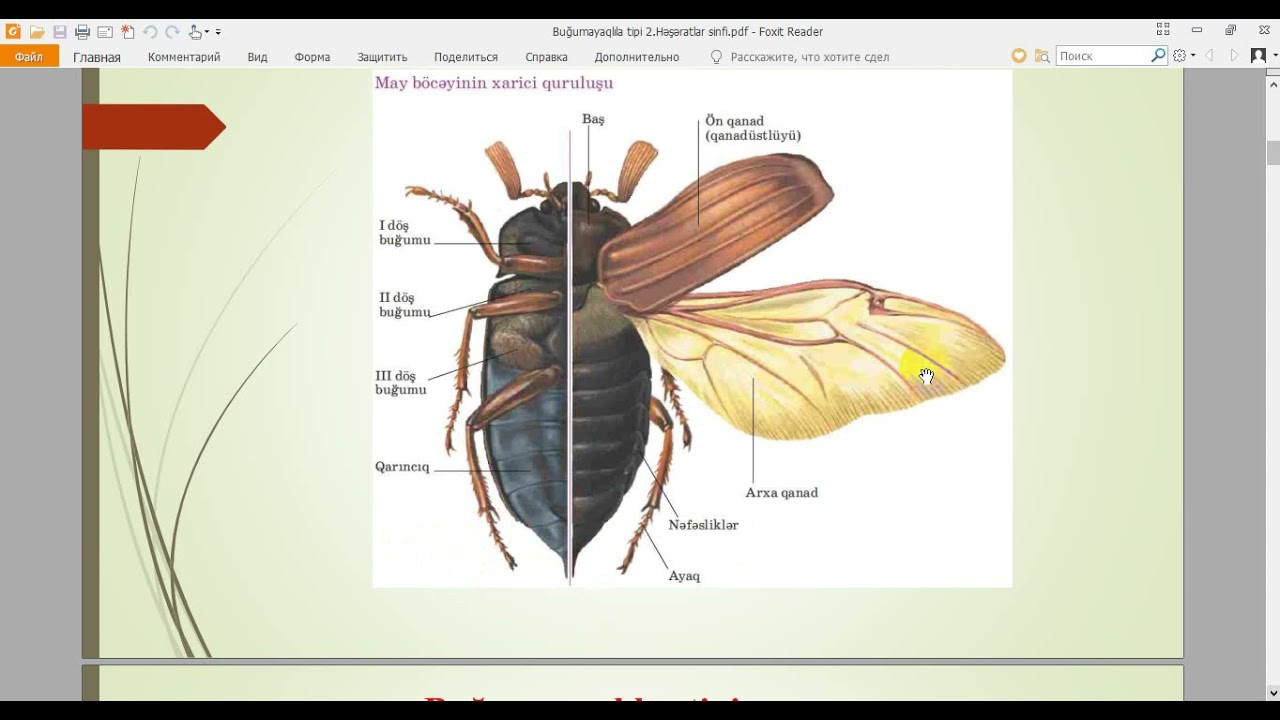Click the 'May böcəyinin xarici quruluşu' heading
This screenshot has height=720, width=1280.
[494, 83]
